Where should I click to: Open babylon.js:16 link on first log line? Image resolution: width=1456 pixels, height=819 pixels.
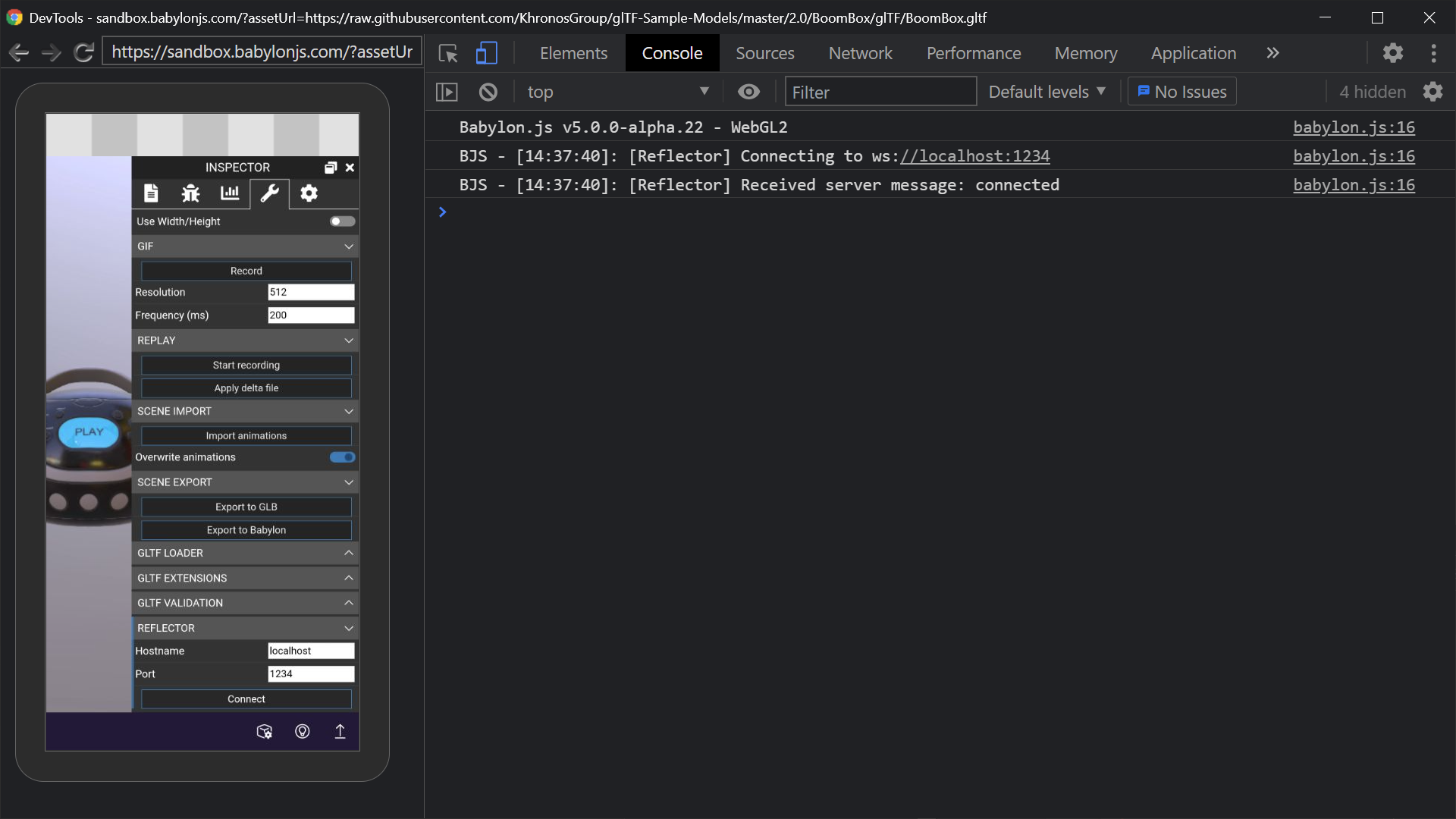pos(1354,127)
